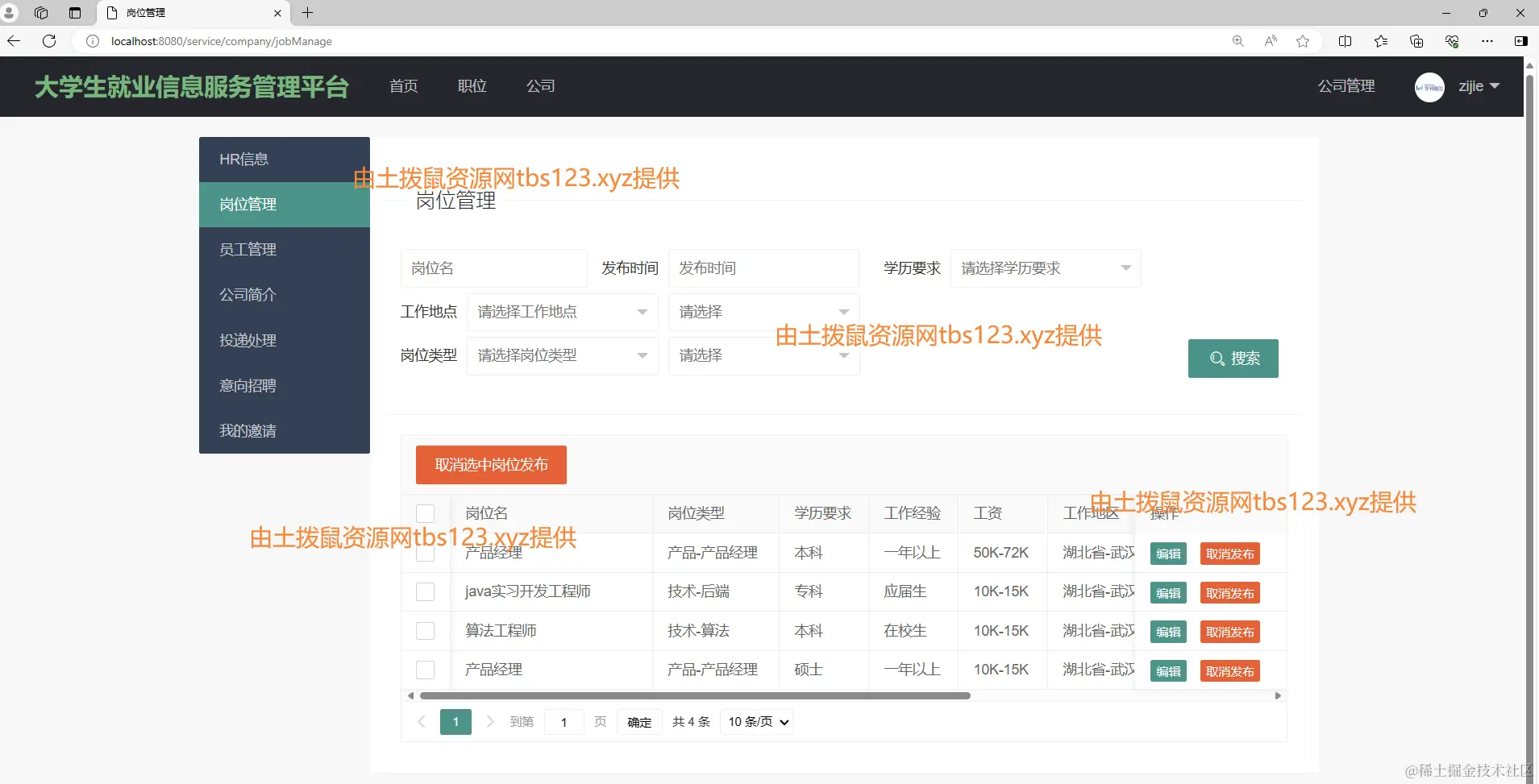Click 取消发布 in the 50K-72K row
The height and width of the screenshot is (784, 1539).
(x=1229, y=554)
